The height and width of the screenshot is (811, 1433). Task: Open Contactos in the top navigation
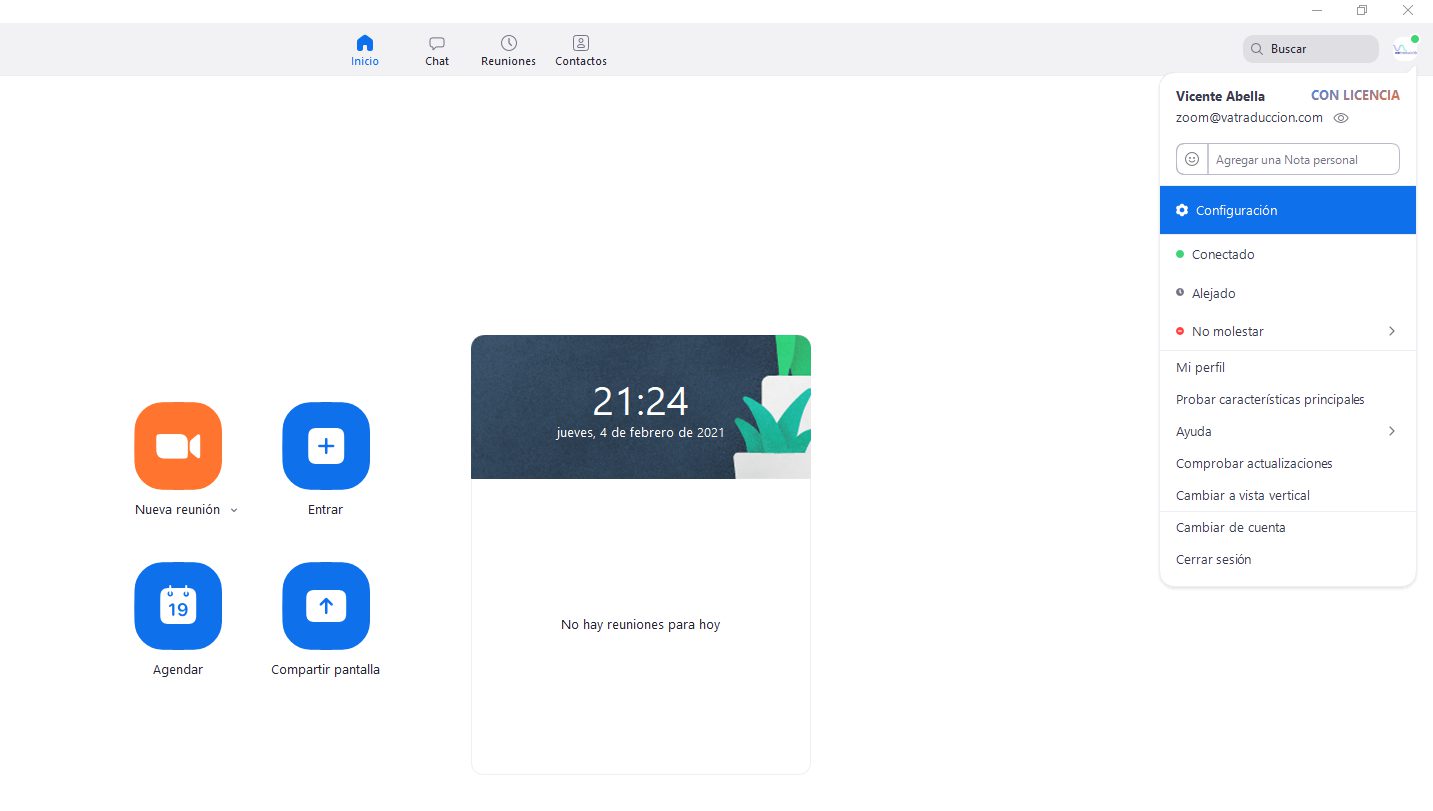coord(581,50)
